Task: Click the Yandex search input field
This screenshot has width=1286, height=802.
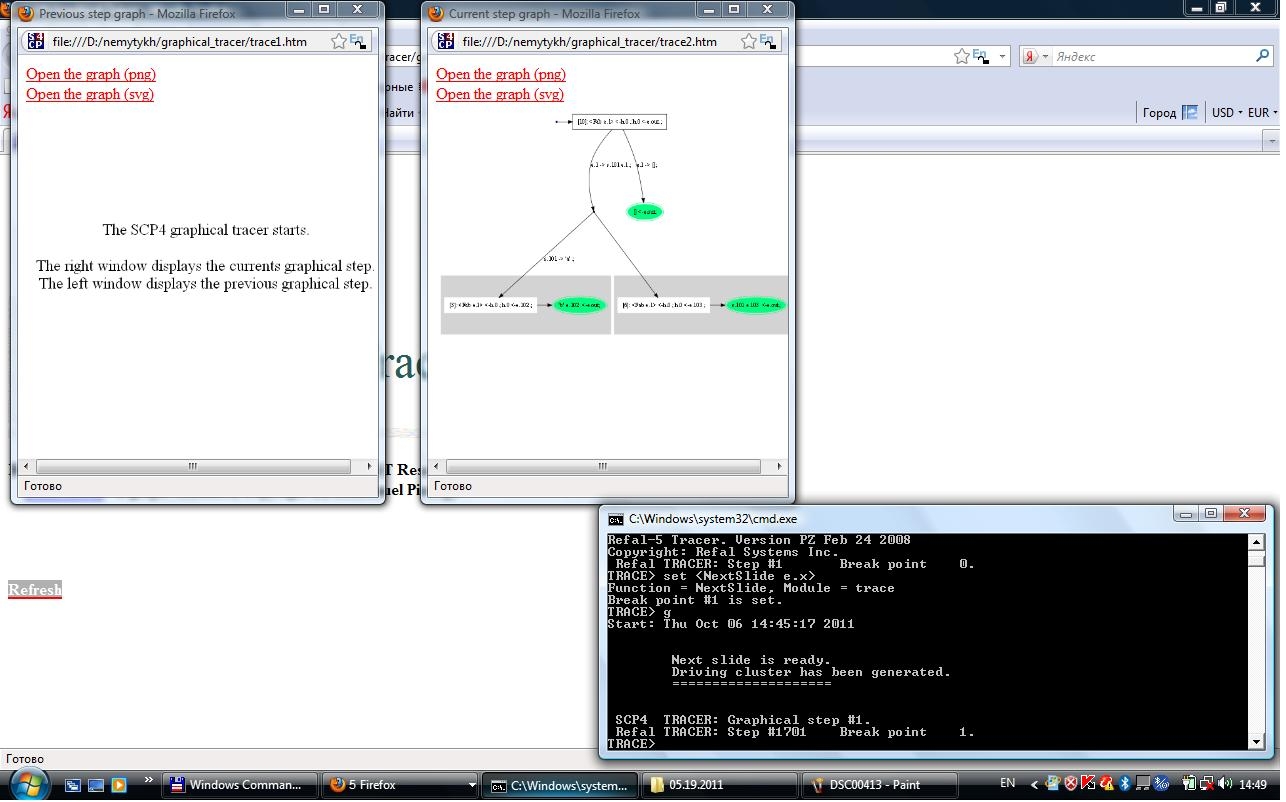Action: (x=1150, y=57)
